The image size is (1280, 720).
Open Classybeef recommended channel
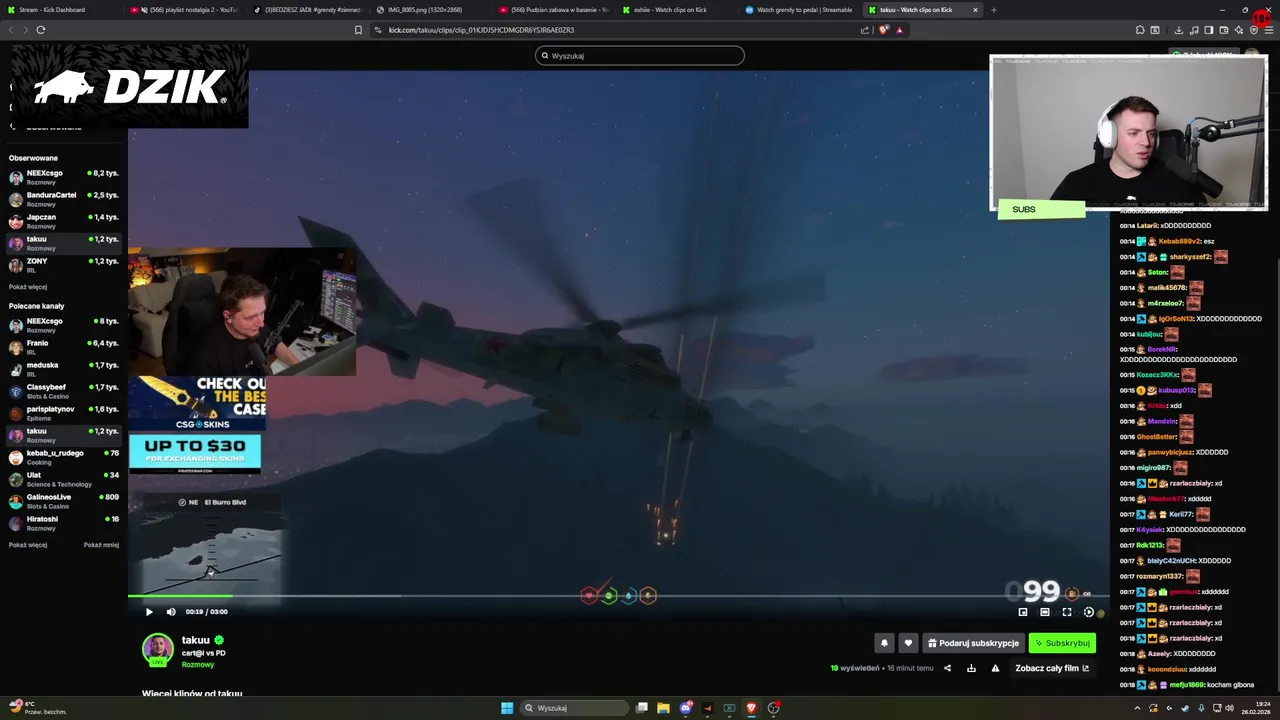coord(64,391)
